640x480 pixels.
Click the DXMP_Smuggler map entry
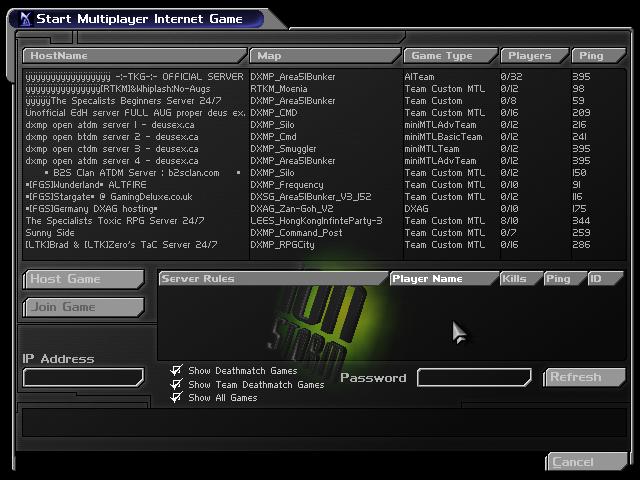[x=283, y=149]
